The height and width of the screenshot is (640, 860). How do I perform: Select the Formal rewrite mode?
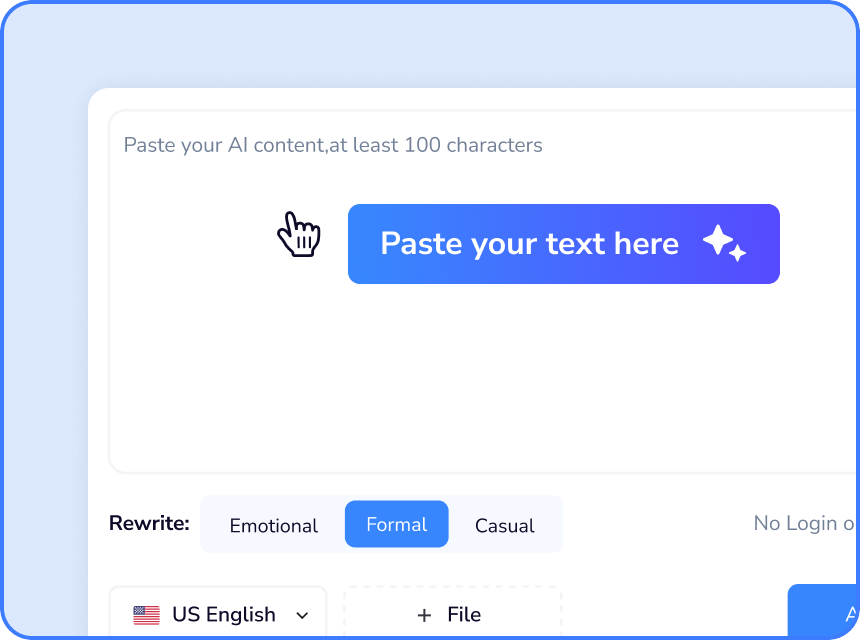tap(397, 525)
